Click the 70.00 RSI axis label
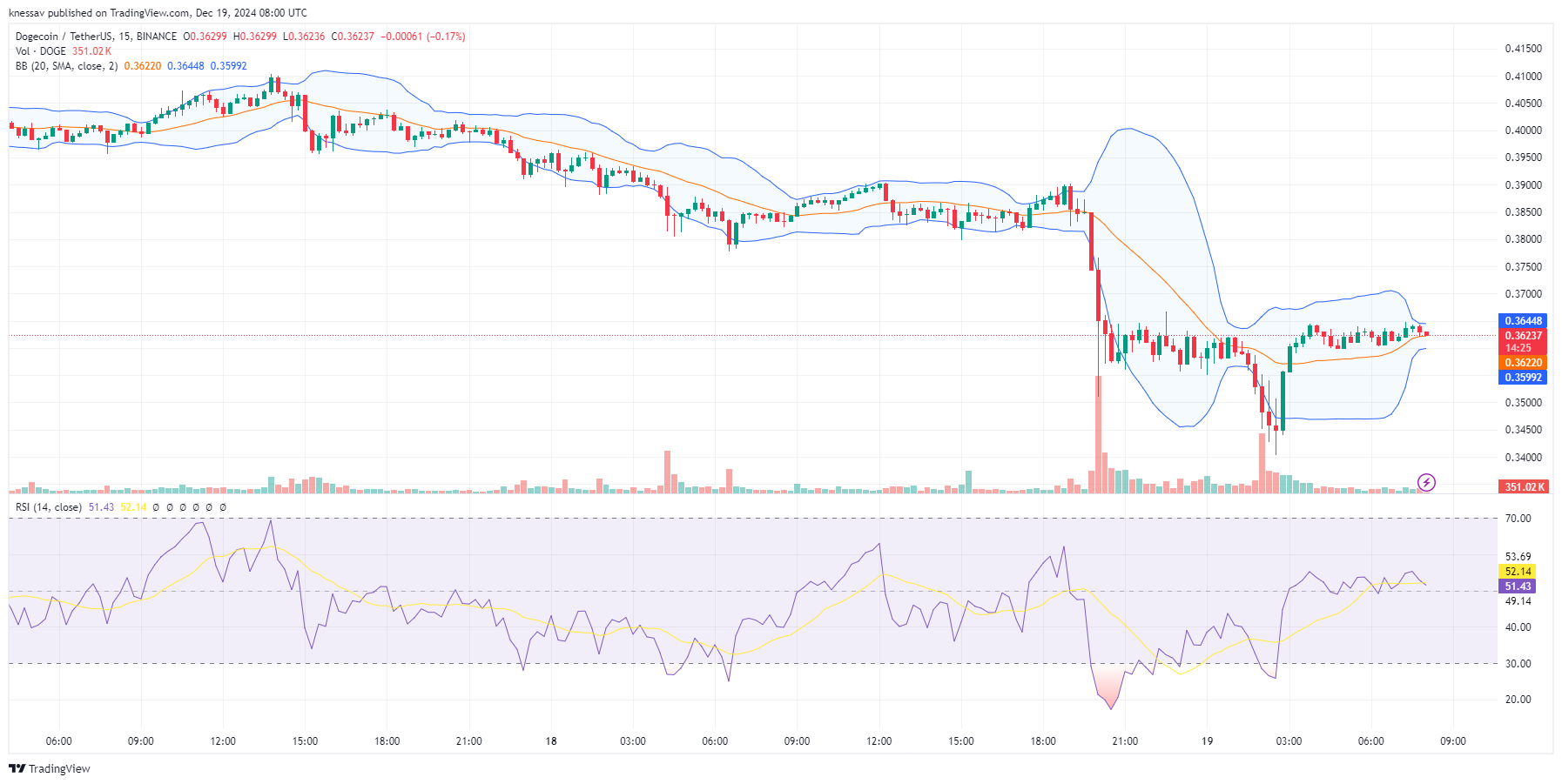The width and height of the screenshot is (1562, 784). point(1518,519)
